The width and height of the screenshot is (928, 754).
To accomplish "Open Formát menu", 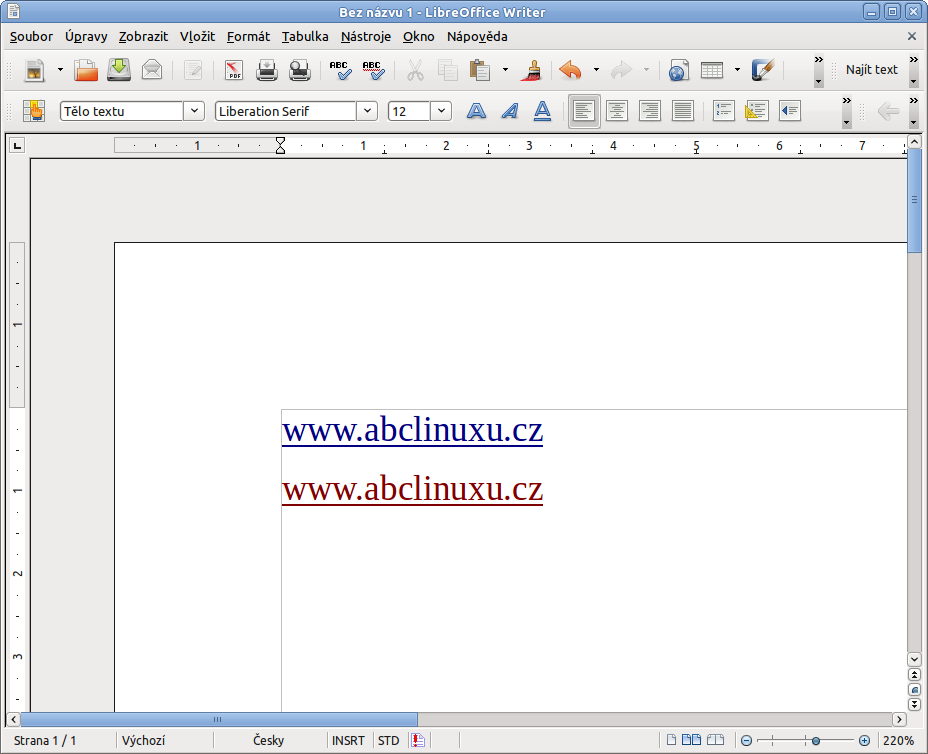I will [249, 37].
